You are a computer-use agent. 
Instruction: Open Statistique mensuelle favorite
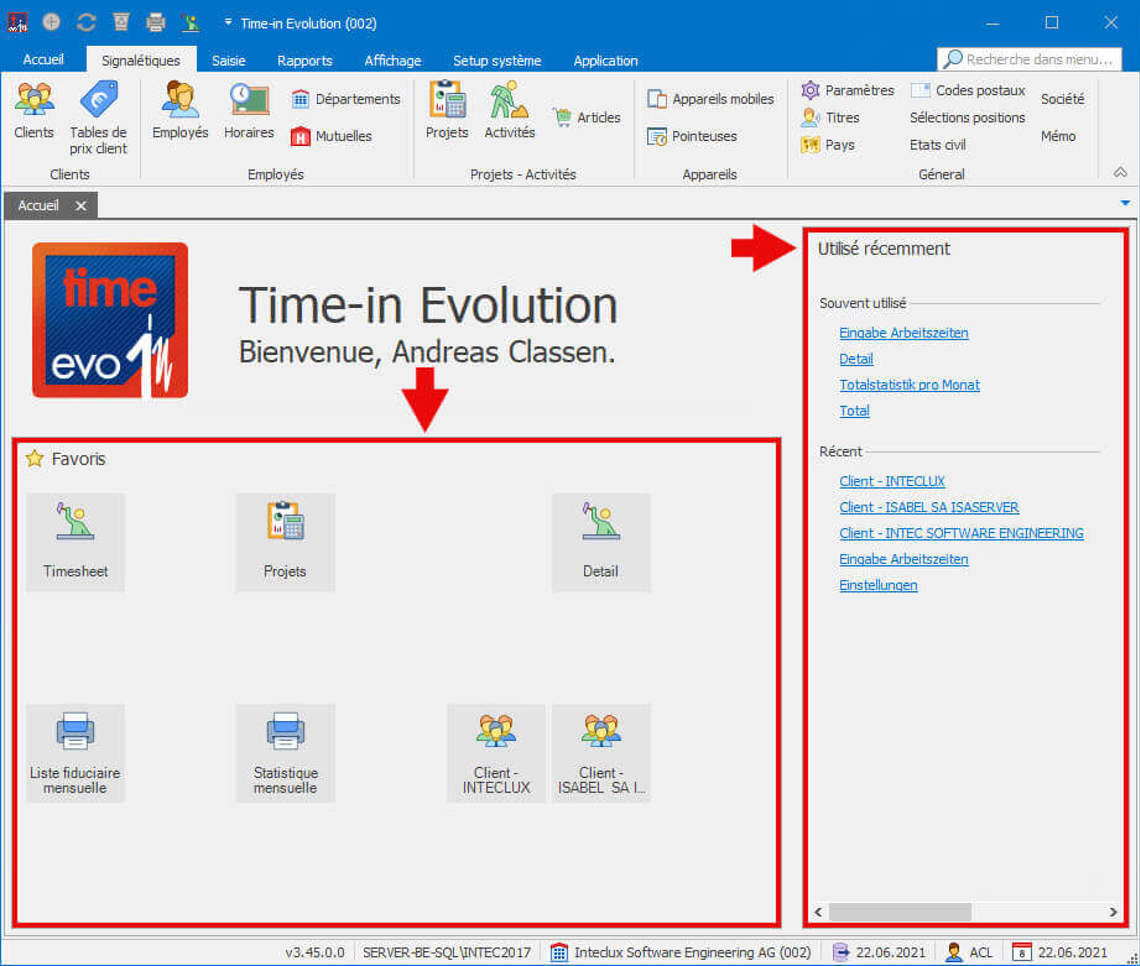point(285,753)
